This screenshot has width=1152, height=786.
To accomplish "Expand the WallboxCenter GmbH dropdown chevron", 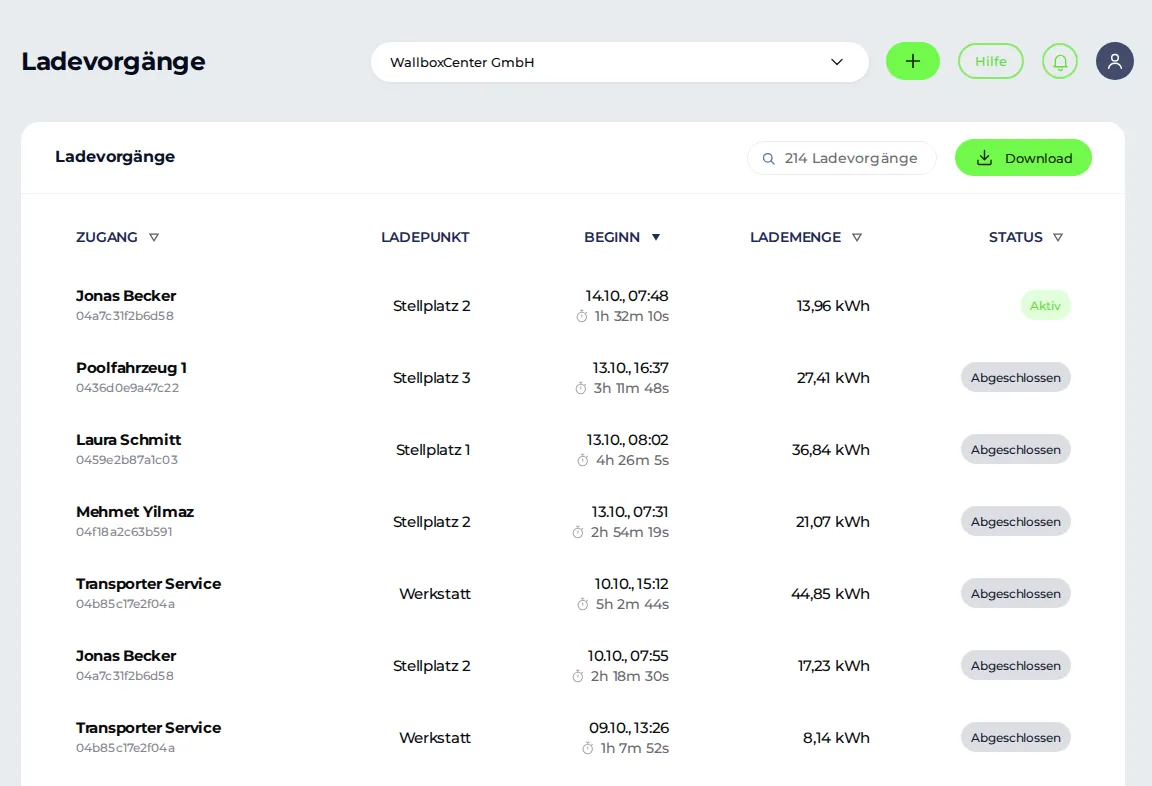I will click(x=837, y=62).
